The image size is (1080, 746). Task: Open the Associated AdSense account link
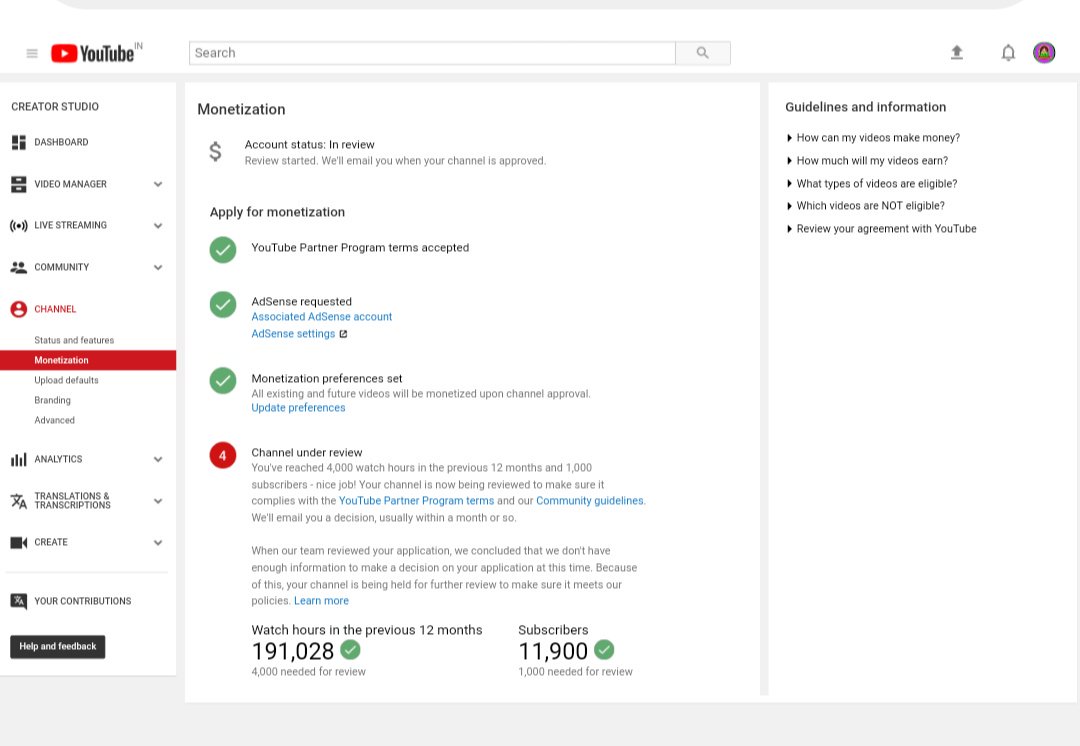click(322, 317)
